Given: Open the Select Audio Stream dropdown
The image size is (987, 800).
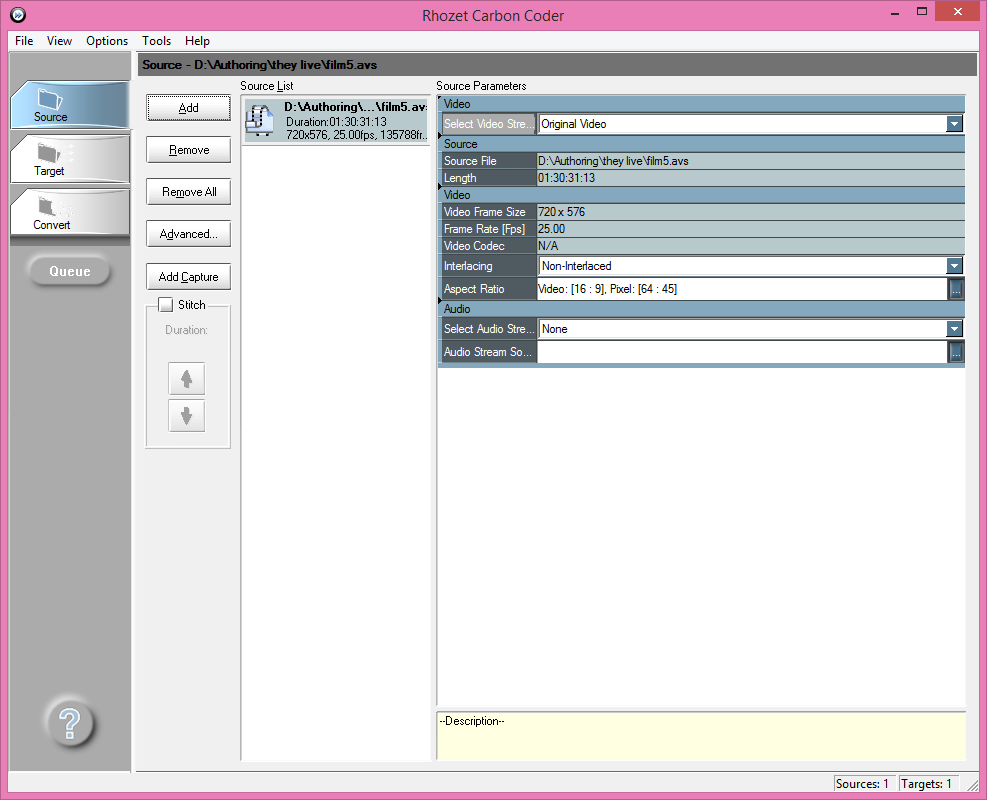Looking at the screenshot, I should point(954,329).
